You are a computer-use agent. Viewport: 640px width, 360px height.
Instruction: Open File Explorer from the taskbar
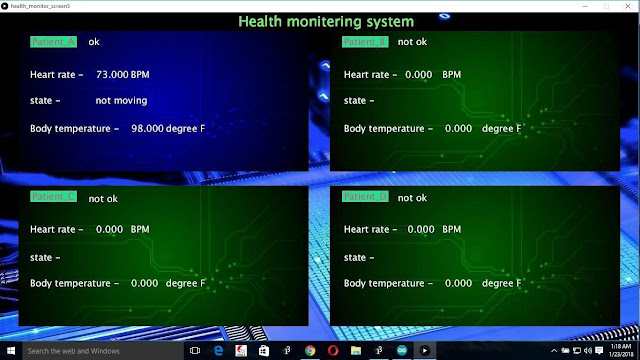356,351
